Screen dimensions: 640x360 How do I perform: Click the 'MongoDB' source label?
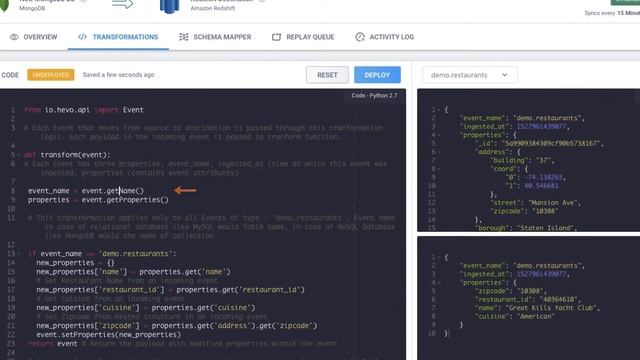32,8
